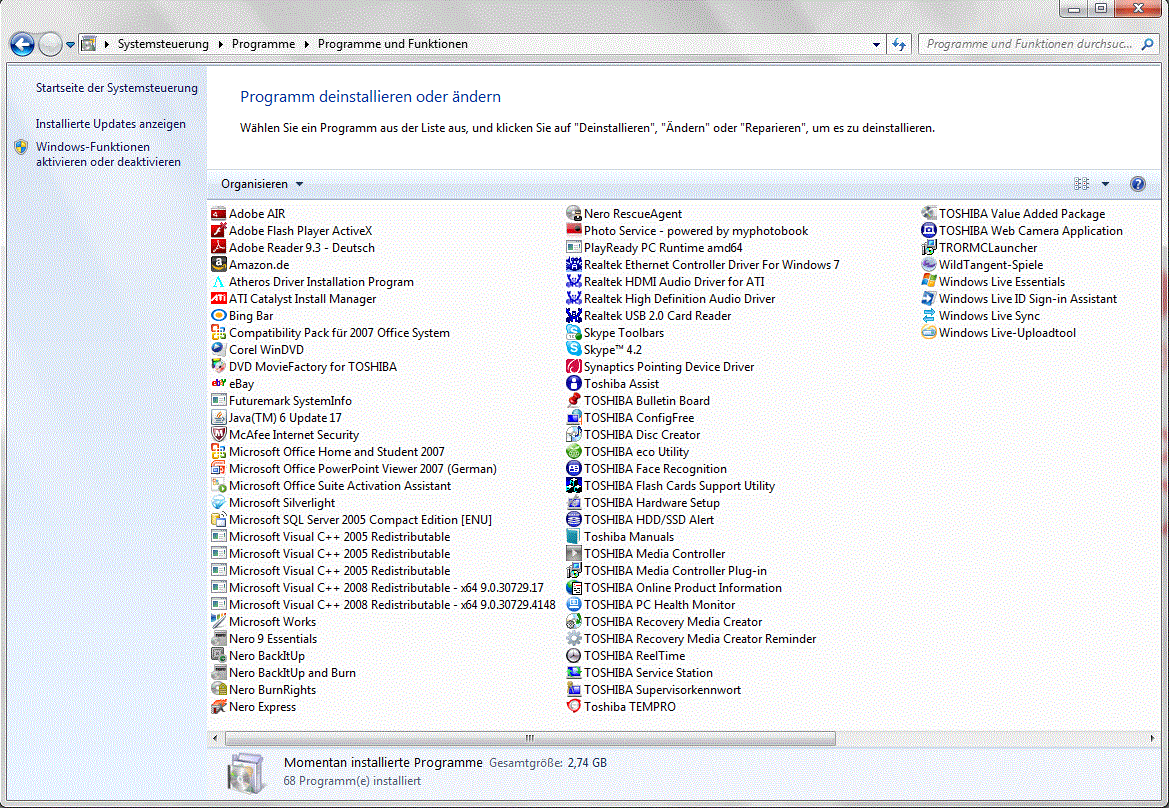Select Microsoft Works entry
Image resolution: width=1169 pixels, height=808 pixels.
(x=264, y=622)
